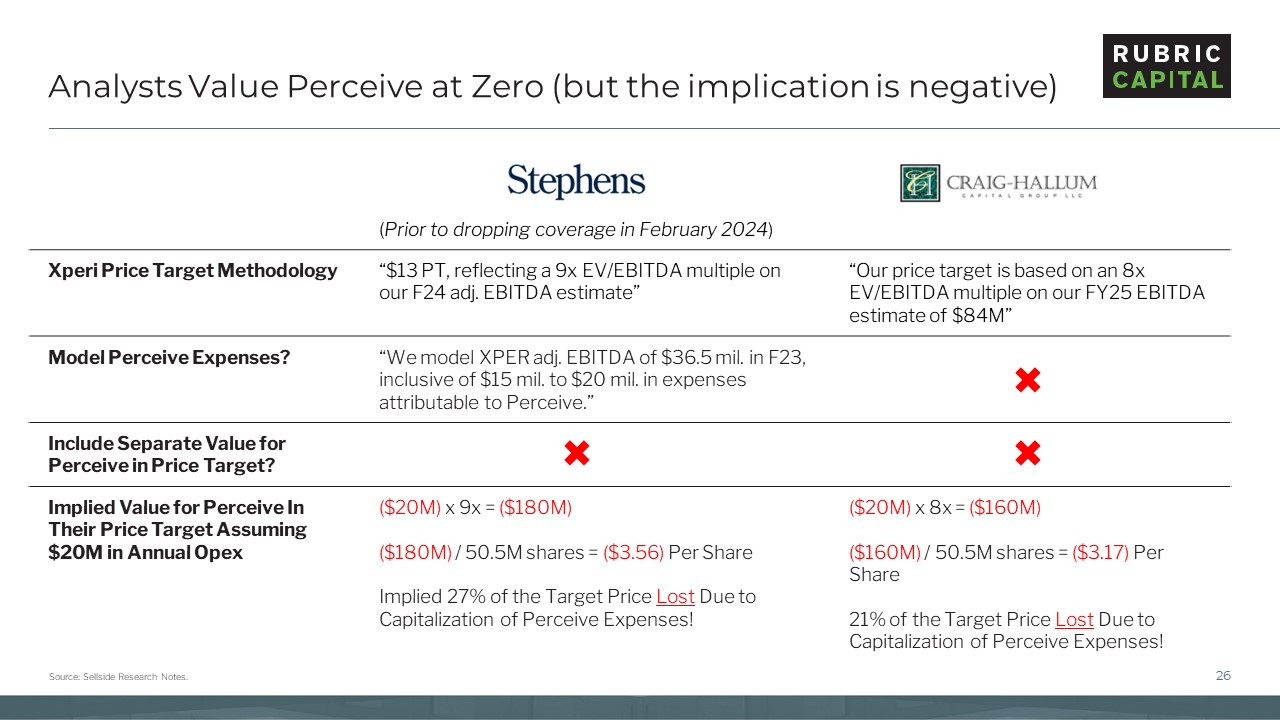Click the Stephens logo

[x=576, y=182]
